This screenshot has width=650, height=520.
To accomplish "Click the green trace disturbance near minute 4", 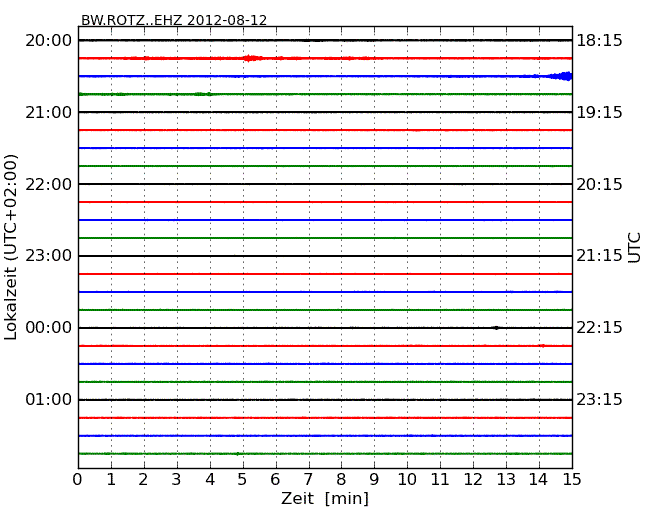I will (202, 94).
